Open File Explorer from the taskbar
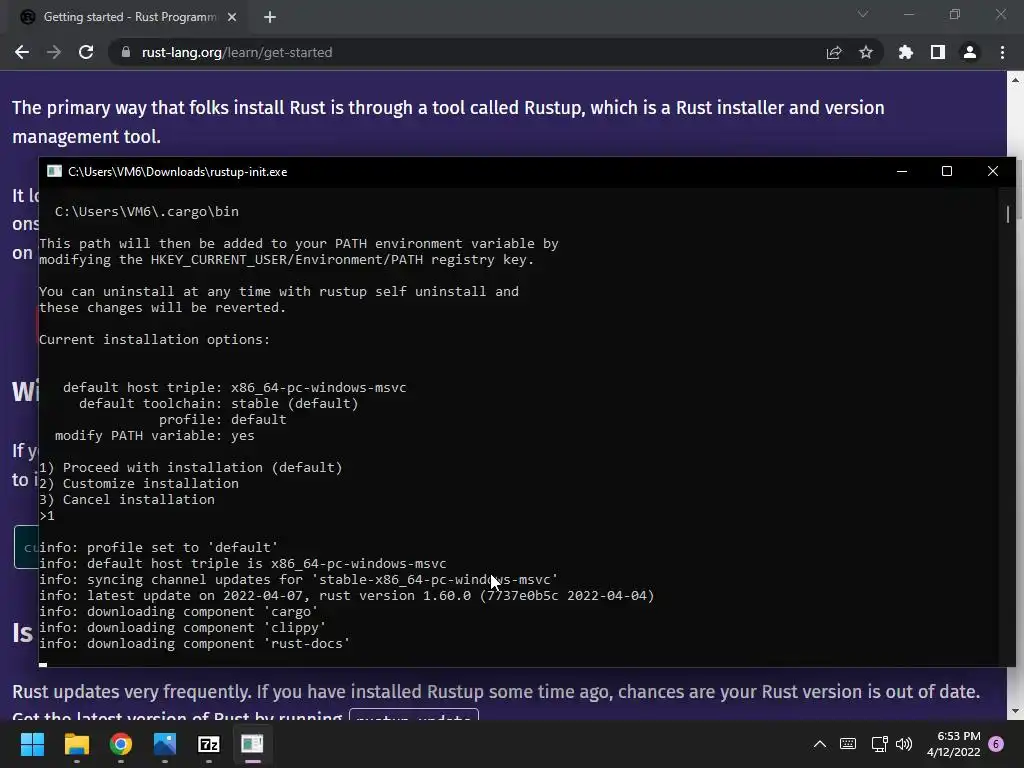This screenshot has height=768, width=1024. click(x=76, y=744)
